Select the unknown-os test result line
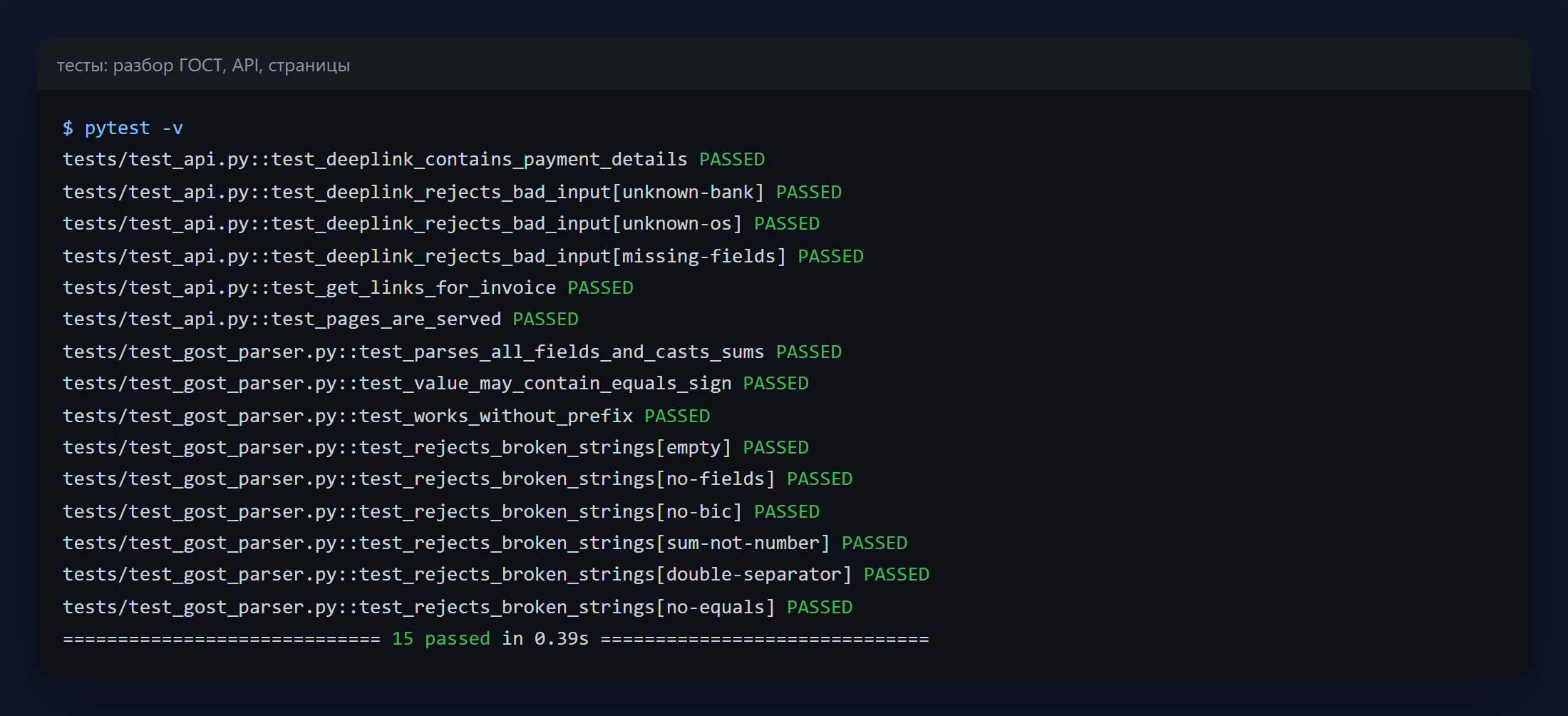Image resolution: width=1568 pixels, height=716 pixels. pyautogui.click(x=441, y=223)
